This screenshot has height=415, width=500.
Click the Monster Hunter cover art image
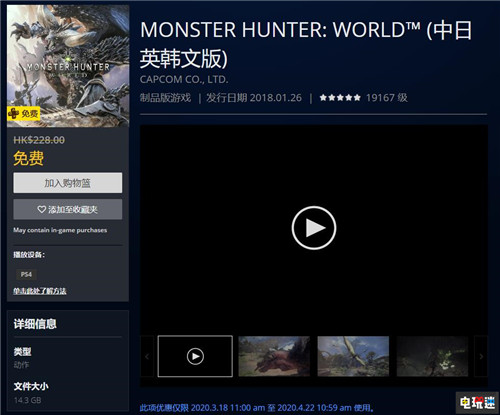click(68, 66)
